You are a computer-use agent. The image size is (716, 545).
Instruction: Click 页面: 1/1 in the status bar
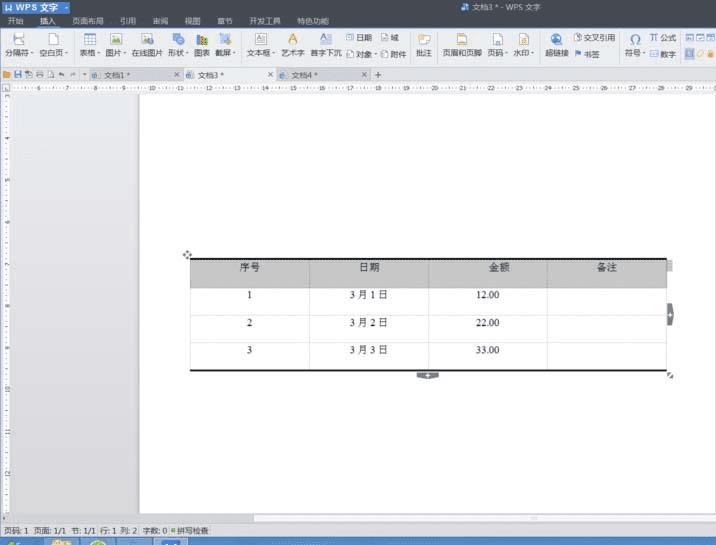point(50,530)
